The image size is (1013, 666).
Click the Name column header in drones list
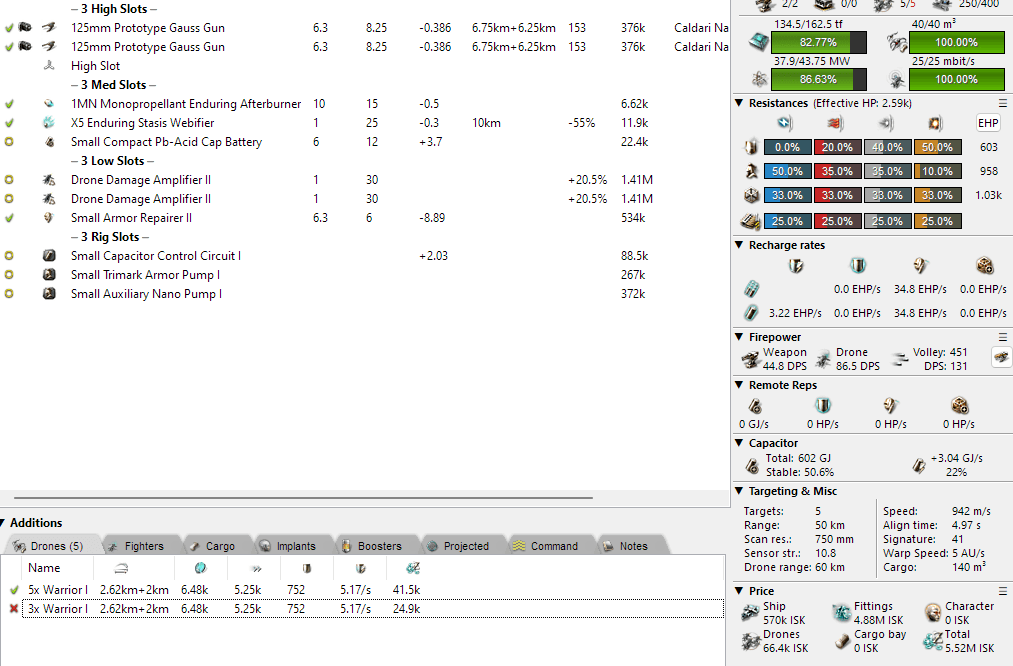point(44,568)
